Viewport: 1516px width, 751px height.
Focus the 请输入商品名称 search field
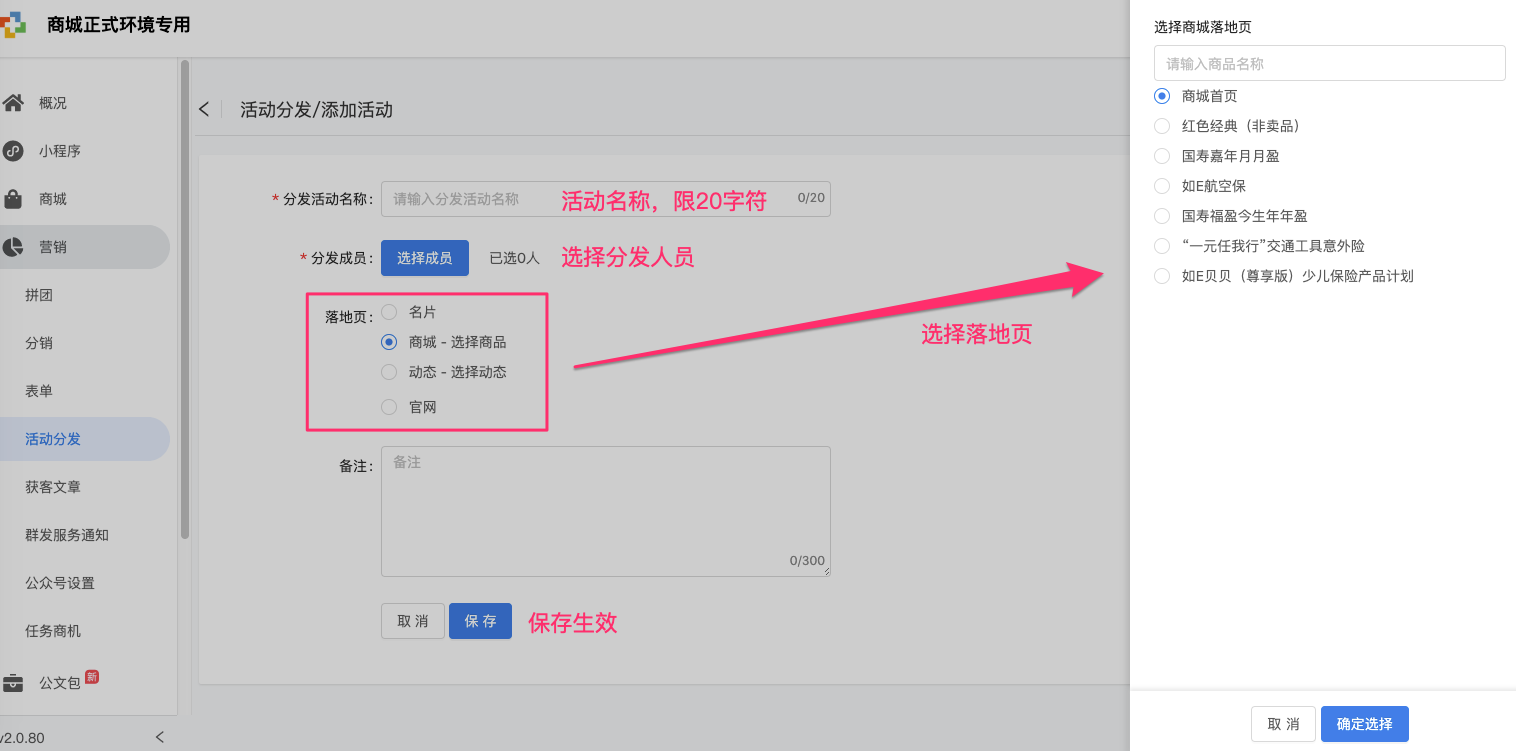coord(1329,63)
